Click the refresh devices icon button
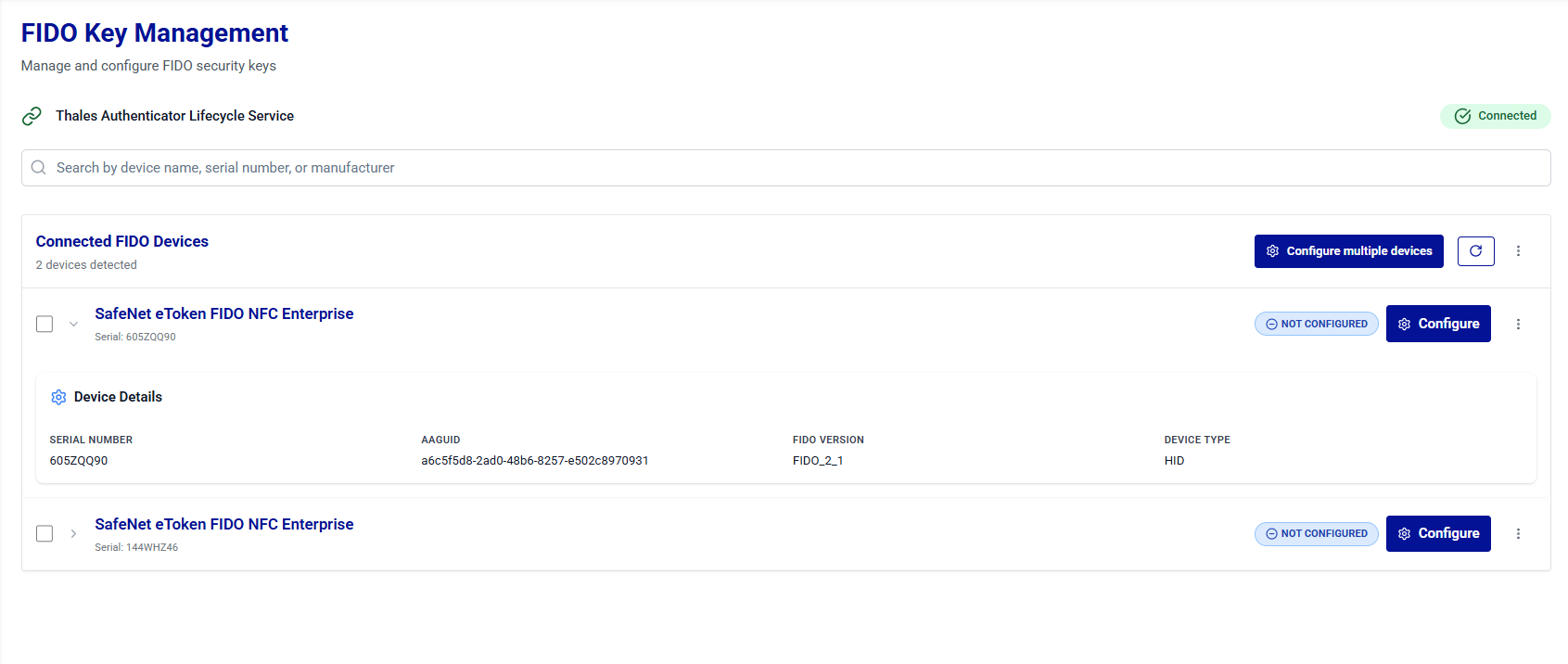 coord(1475,251)
